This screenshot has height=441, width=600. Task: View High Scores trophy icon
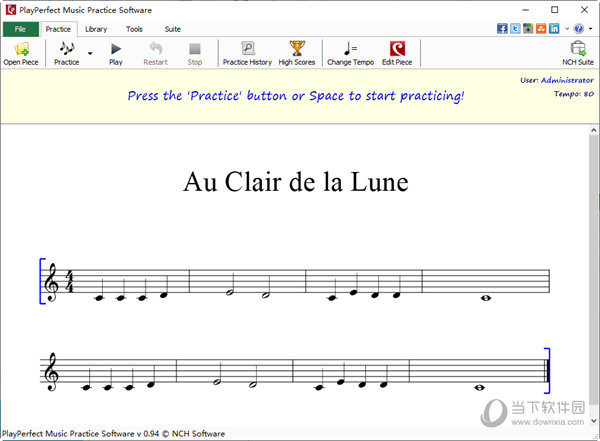pyautogui.click(x=297, y=54)
